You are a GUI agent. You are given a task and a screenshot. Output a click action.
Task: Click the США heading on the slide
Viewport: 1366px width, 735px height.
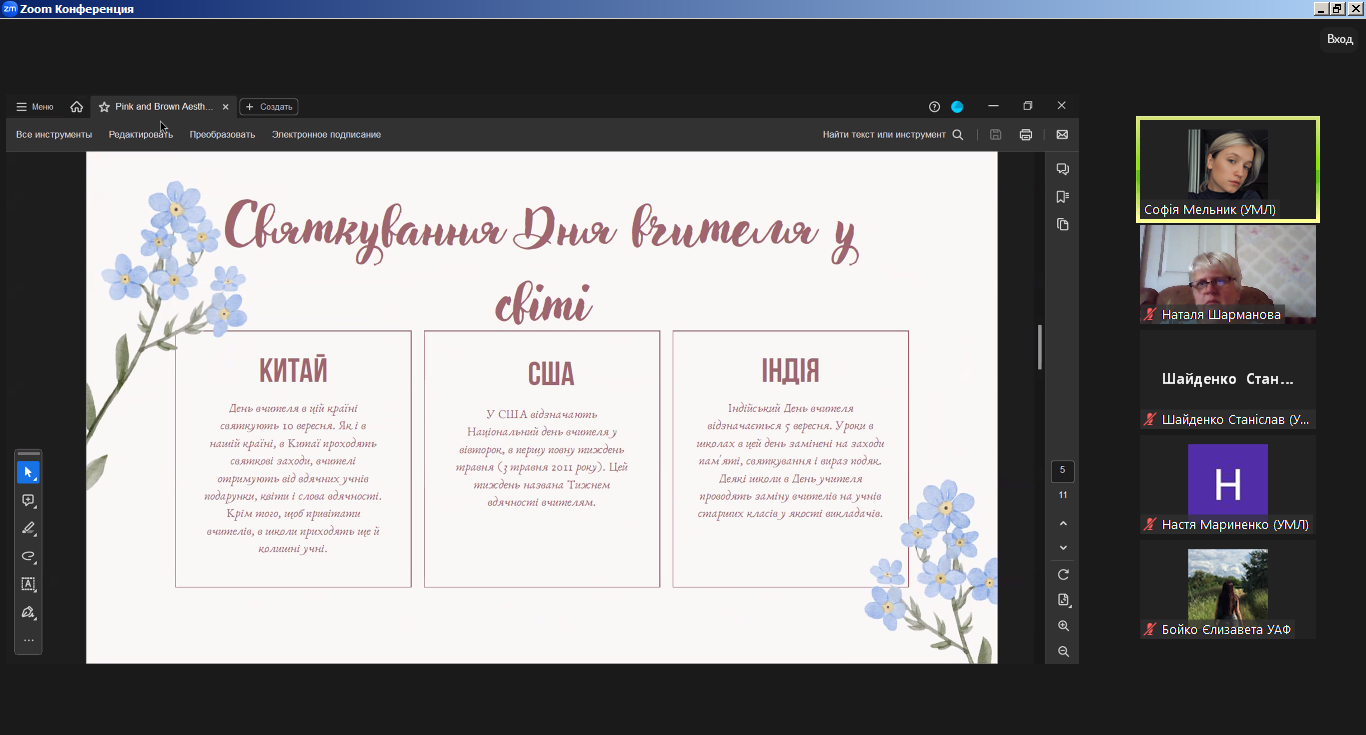pyautogui.click(x=551, y=374)
